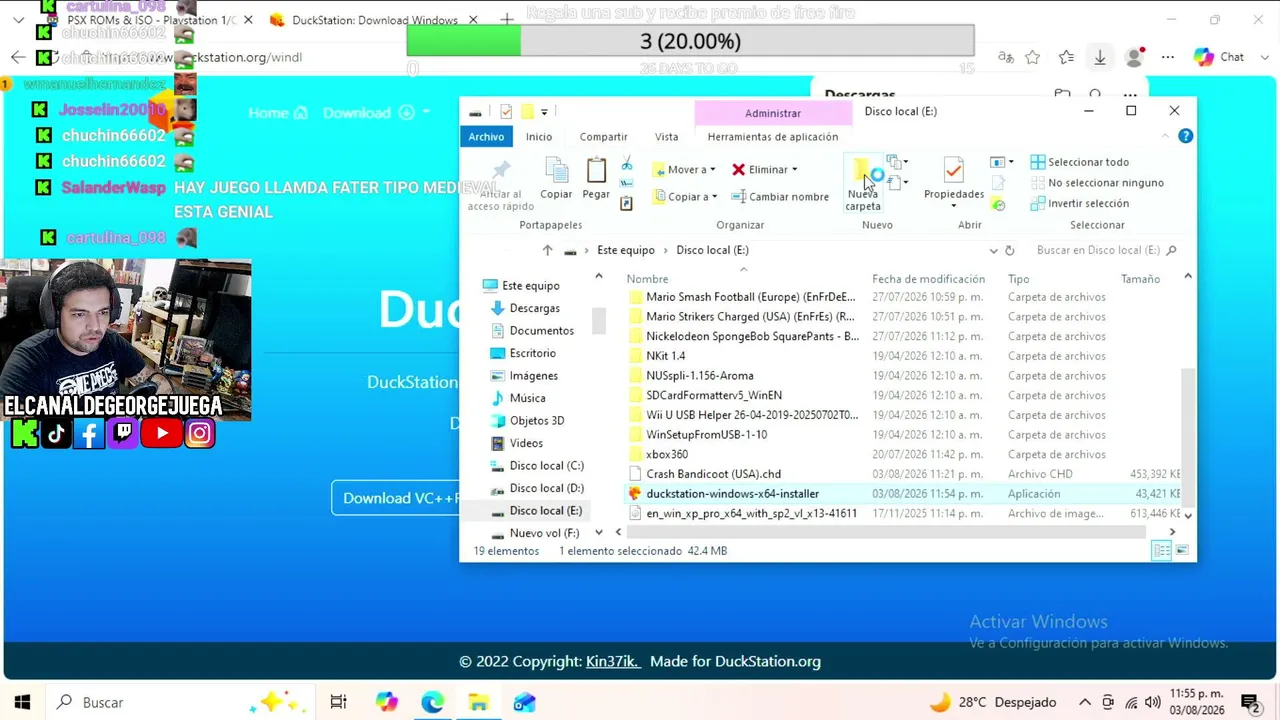Screen dimensions: 1280x720
Task: Switch to details view icon in status bar
Action: (x=1161, y=551)
